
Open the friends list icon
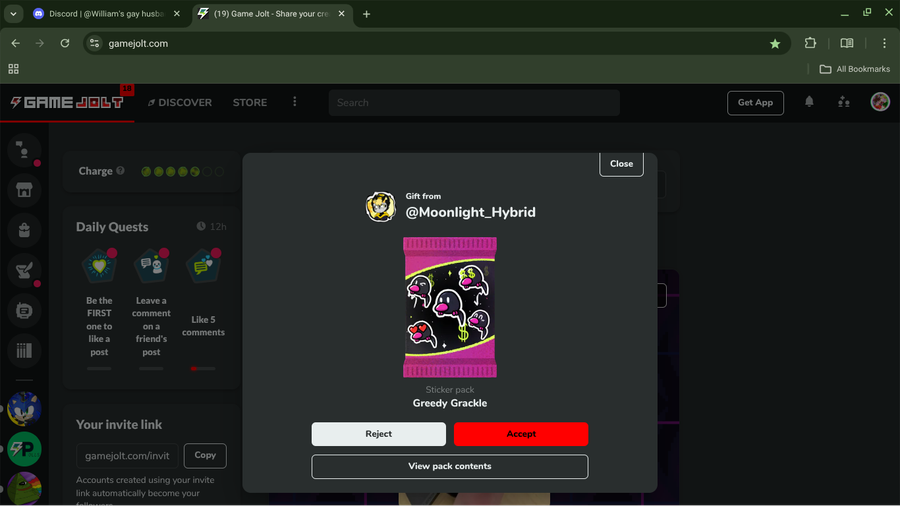click(x=843, y=102)
